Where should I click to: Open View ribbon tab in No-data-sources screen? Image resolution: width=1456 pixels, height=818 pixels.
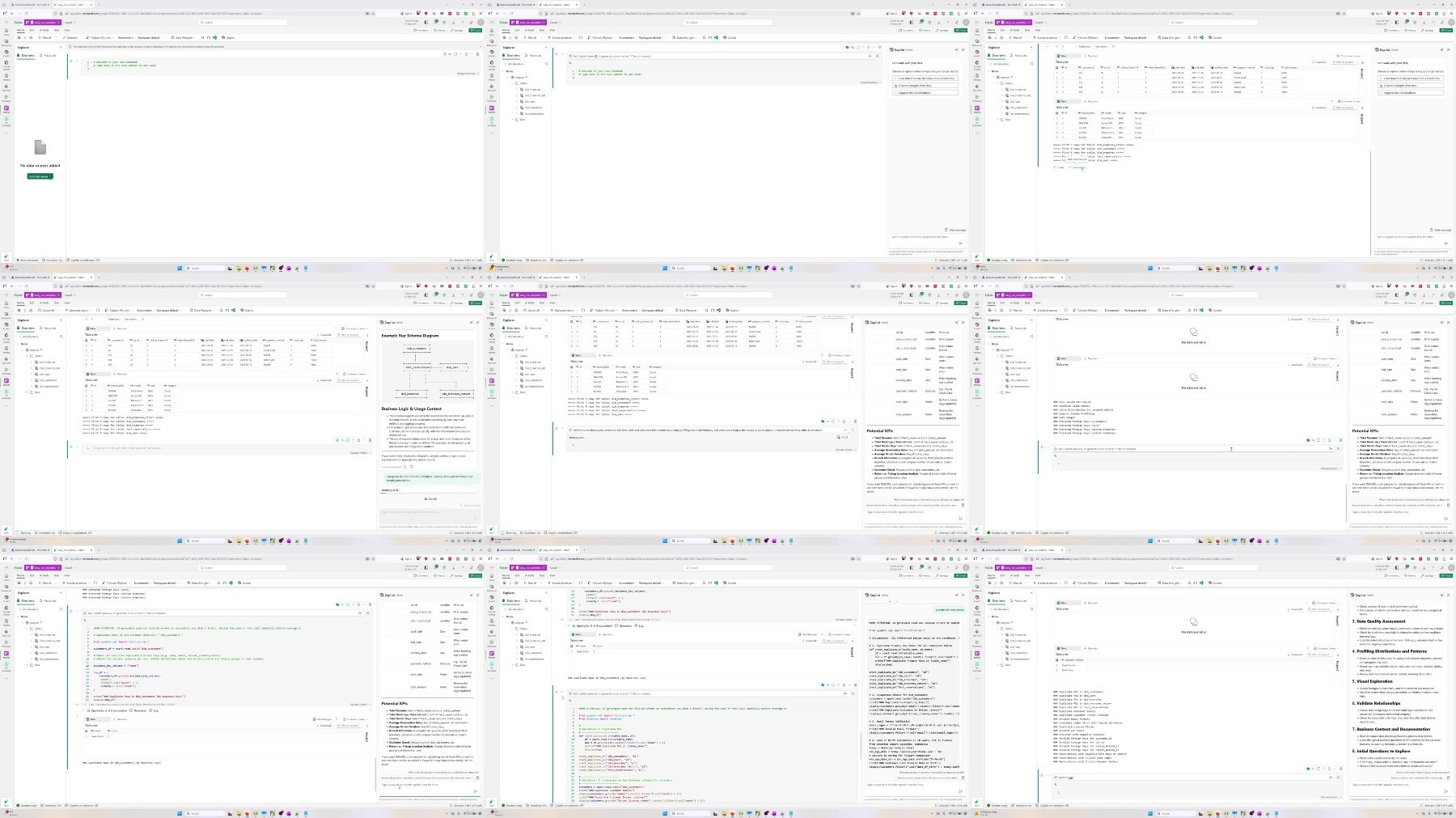pyautogui.click(x=67, y=30)
